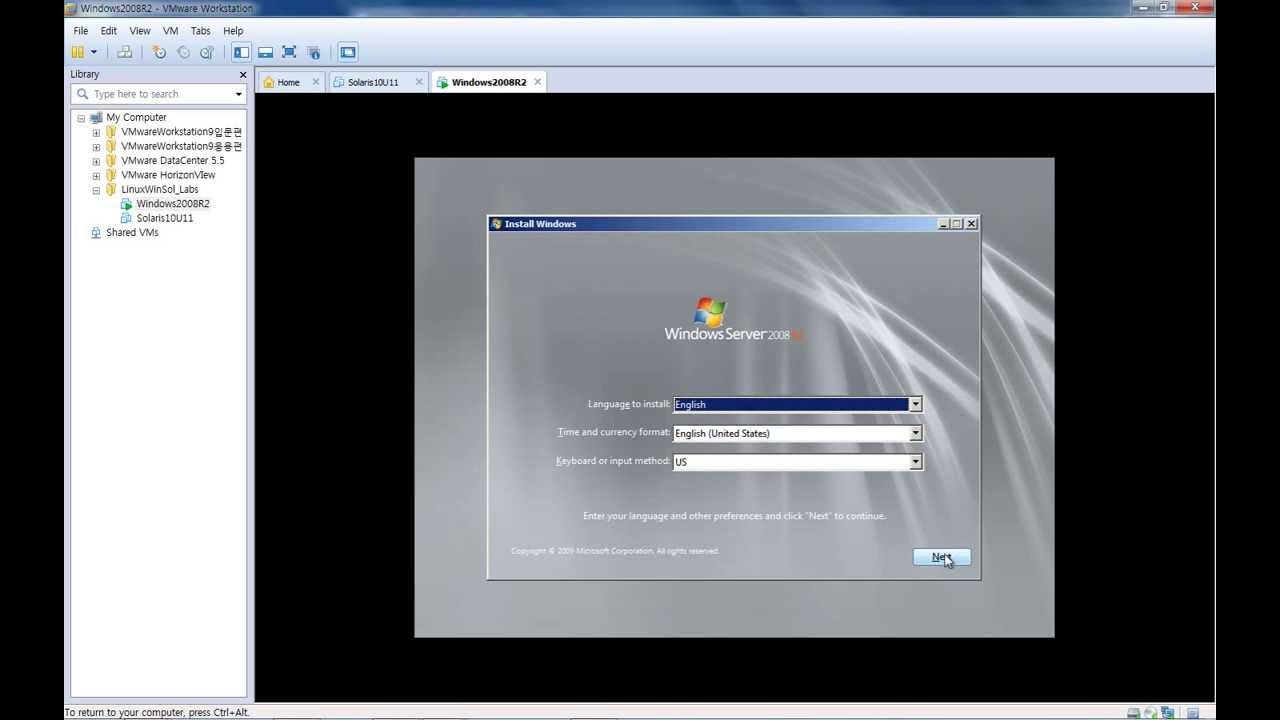This screenshot has width=1280, height=720.
Task: Open Keyboard or input method dropdown
Action: 915,462
